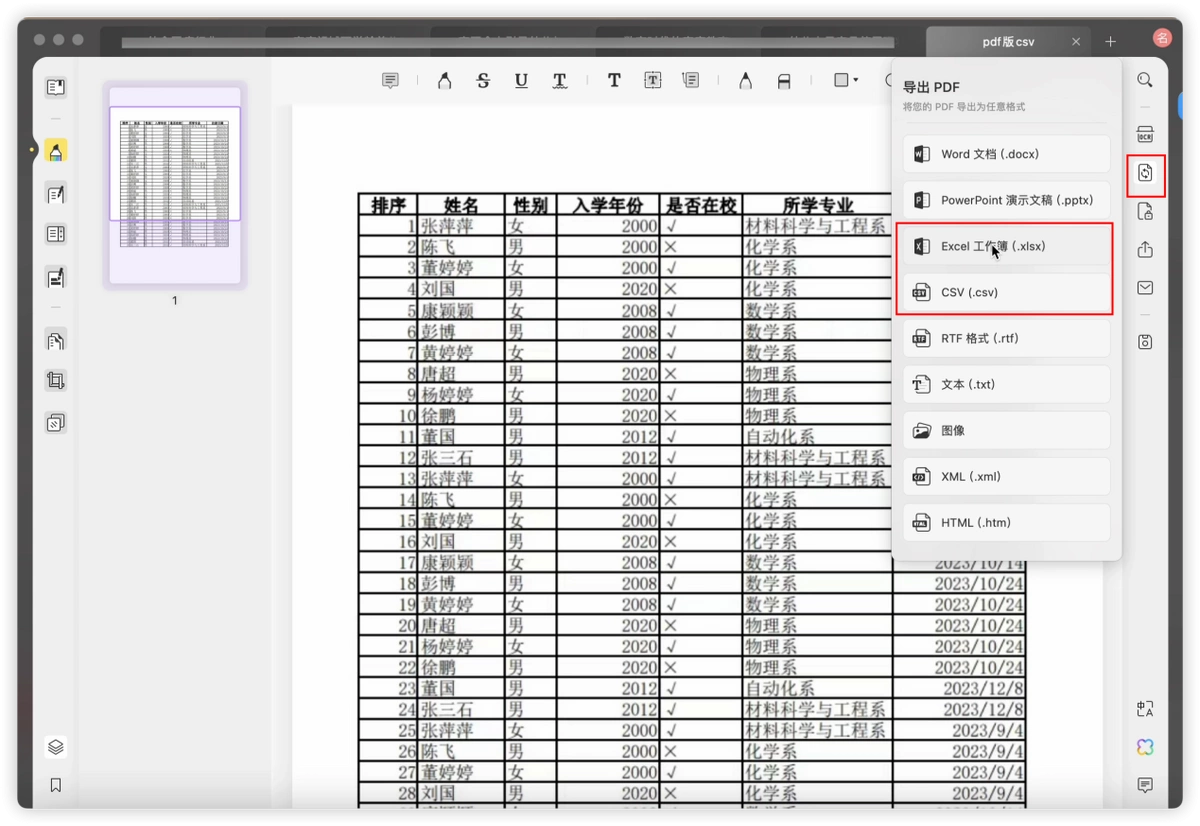Select the text box tool
Image resolution: width=1200 pixels, height=826 pixels.
[652, 81]
